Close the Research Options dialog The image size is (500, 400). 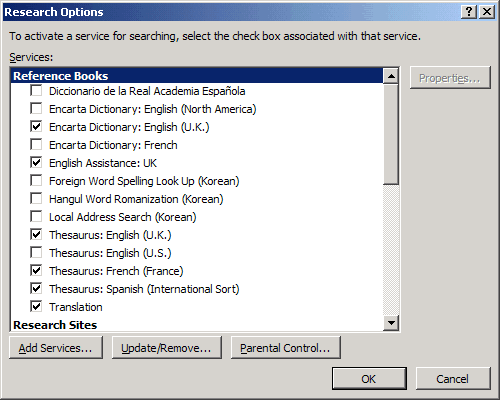tap(487, 12)
